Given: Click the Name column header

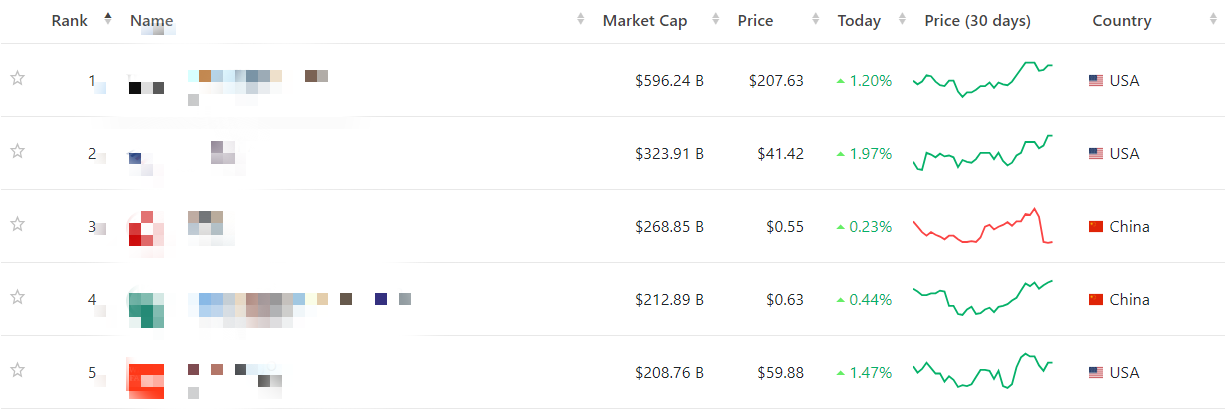Looking at the screenshot, I should point(152,21).
